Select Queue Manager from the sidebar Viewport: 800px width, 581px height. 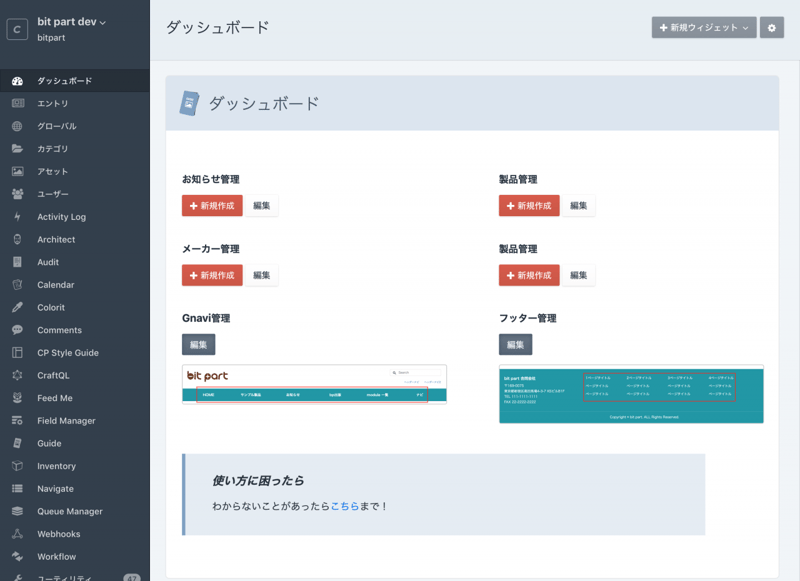point(70,511)
